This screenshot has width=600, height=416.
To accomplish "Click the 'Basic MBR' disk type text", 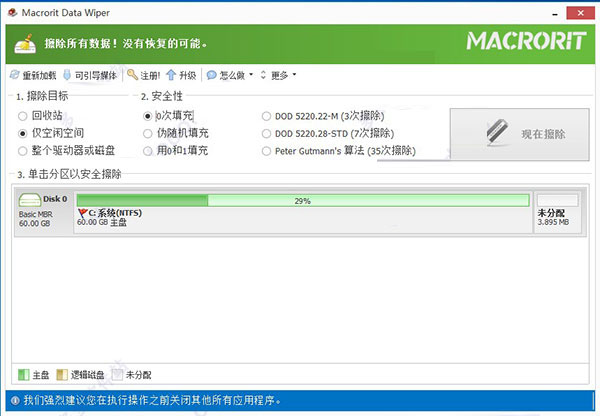I will 36,214.
